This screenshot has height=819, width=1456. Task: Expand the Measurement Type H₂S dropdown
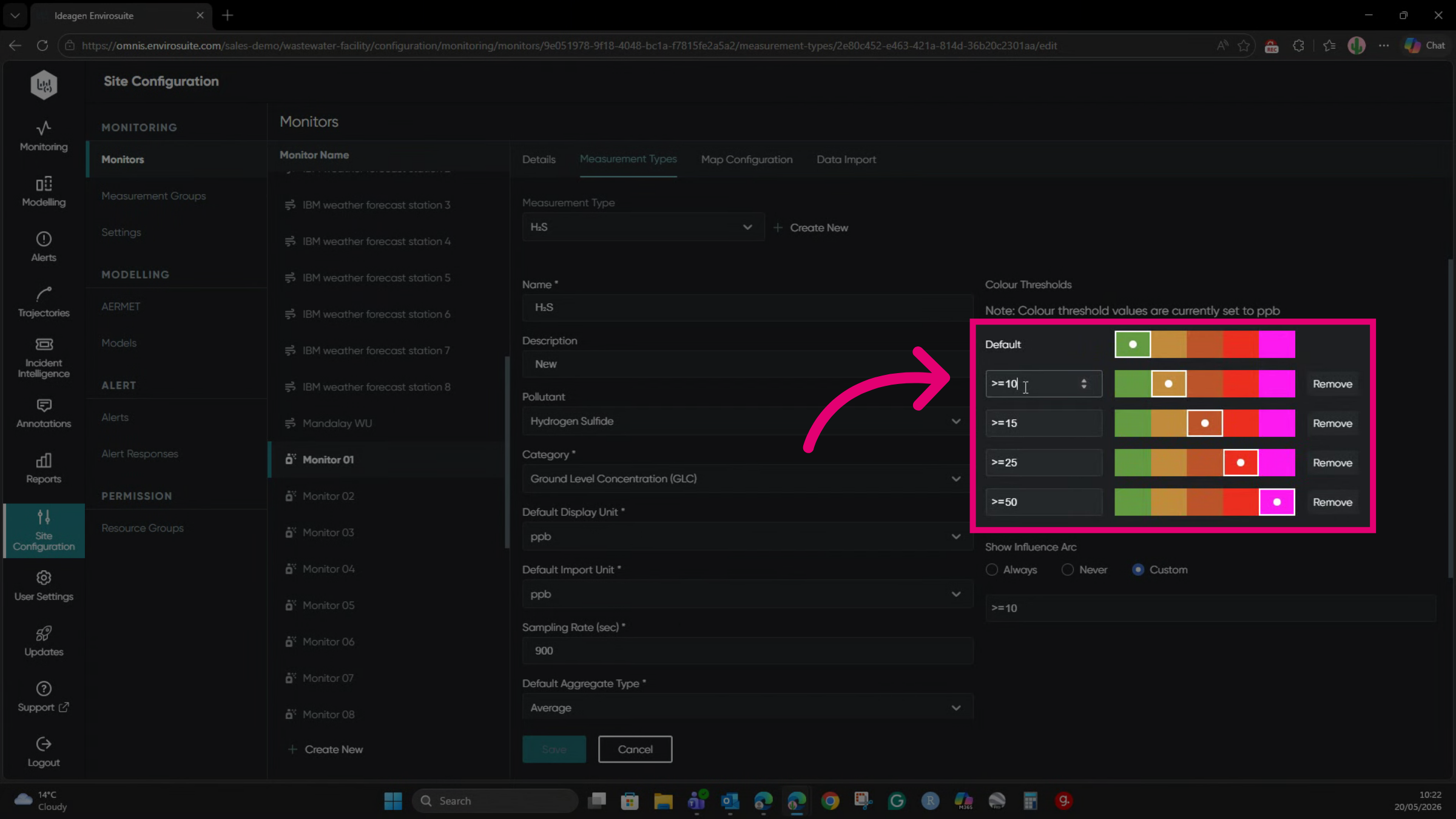coord(643,227)
